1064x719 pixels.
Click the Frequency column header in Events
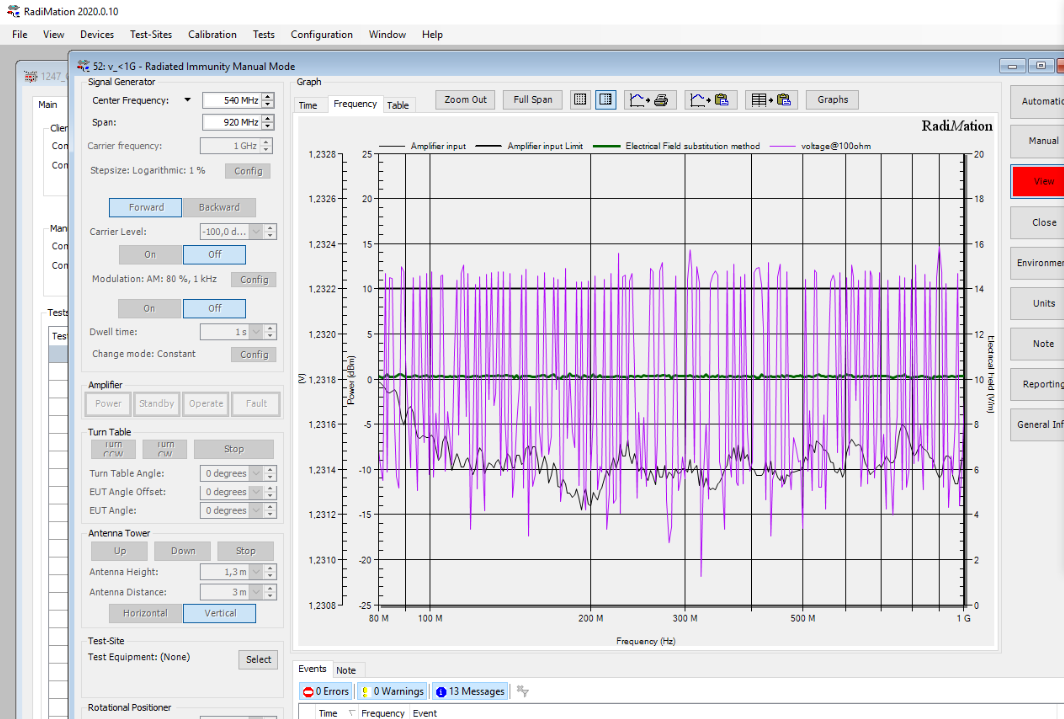[x=383, y=713]
